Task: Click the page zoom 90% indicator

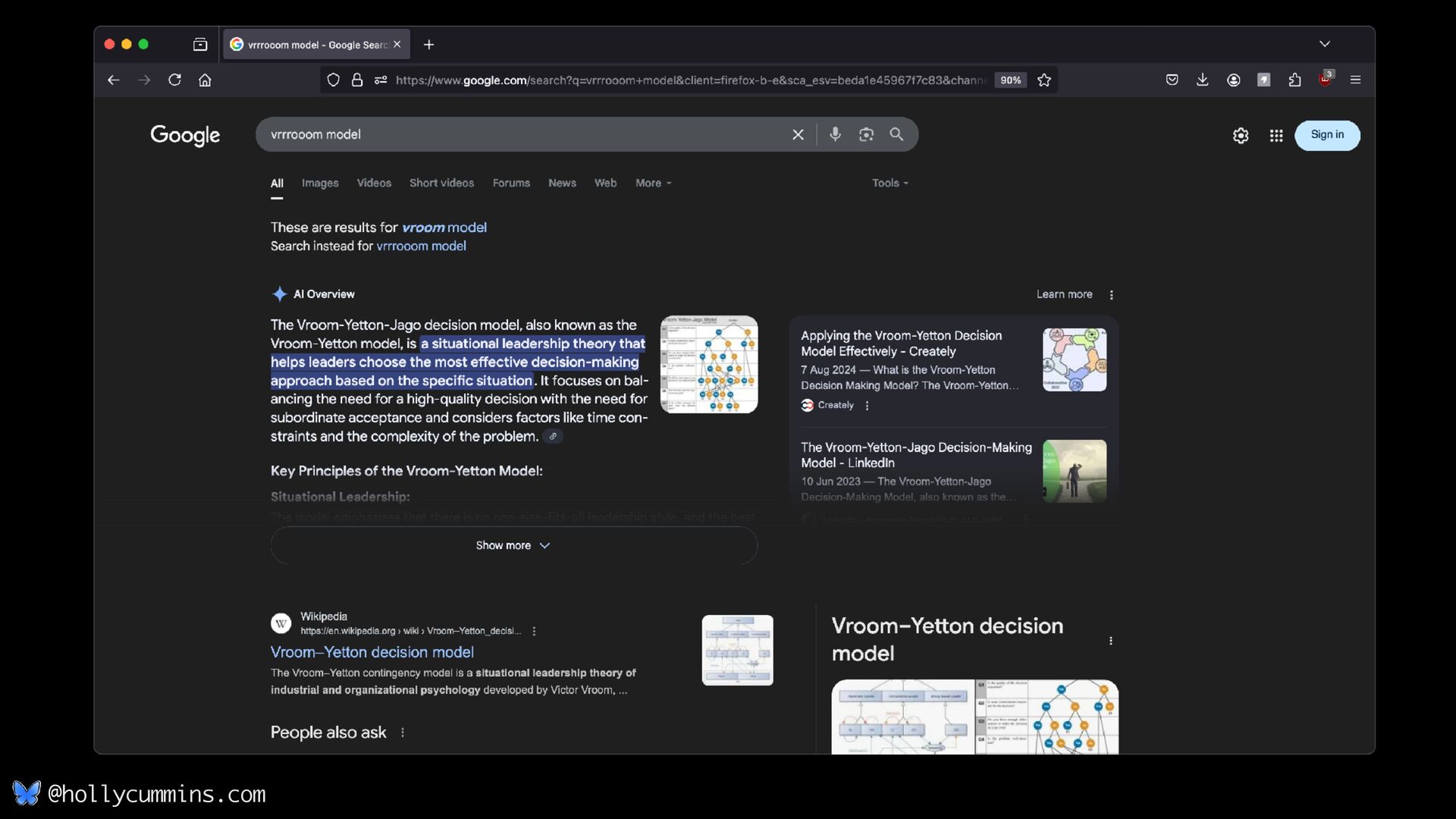Action: [x=1010, y=80]
